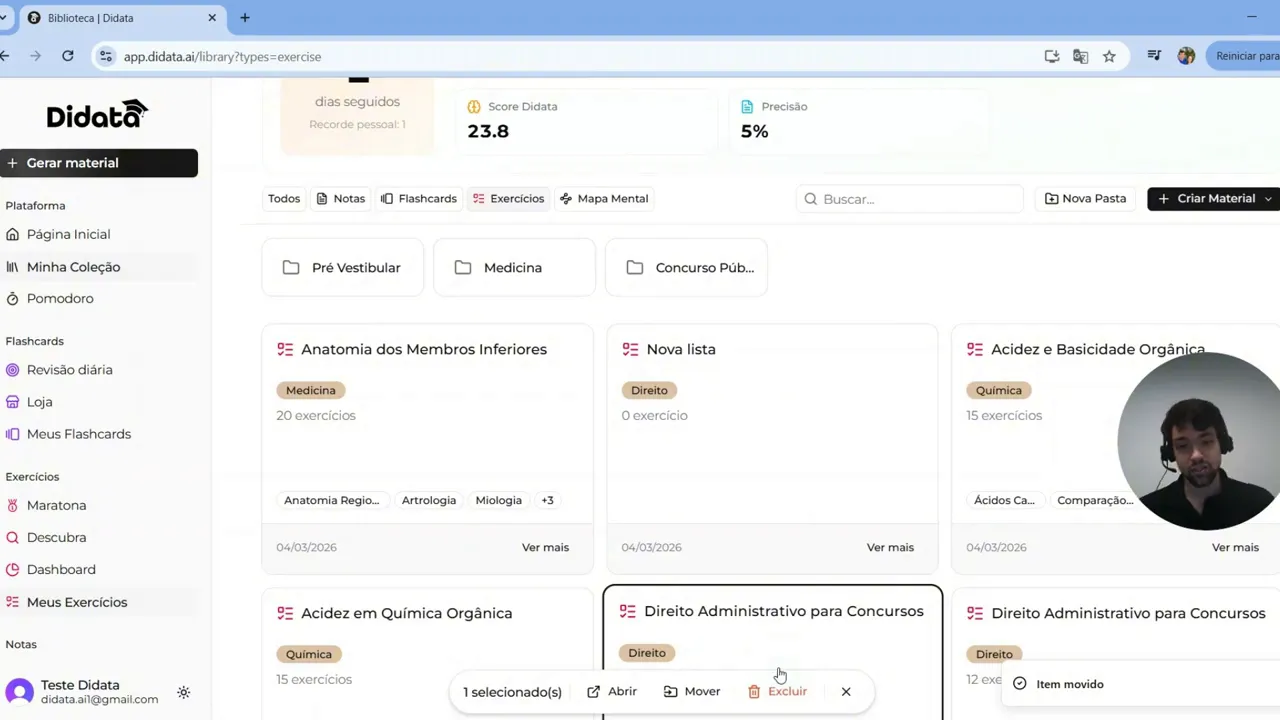Open Descubra in the sidebar
The height and width of the screenshot is (720, 1280).
[x=56, y=537]
